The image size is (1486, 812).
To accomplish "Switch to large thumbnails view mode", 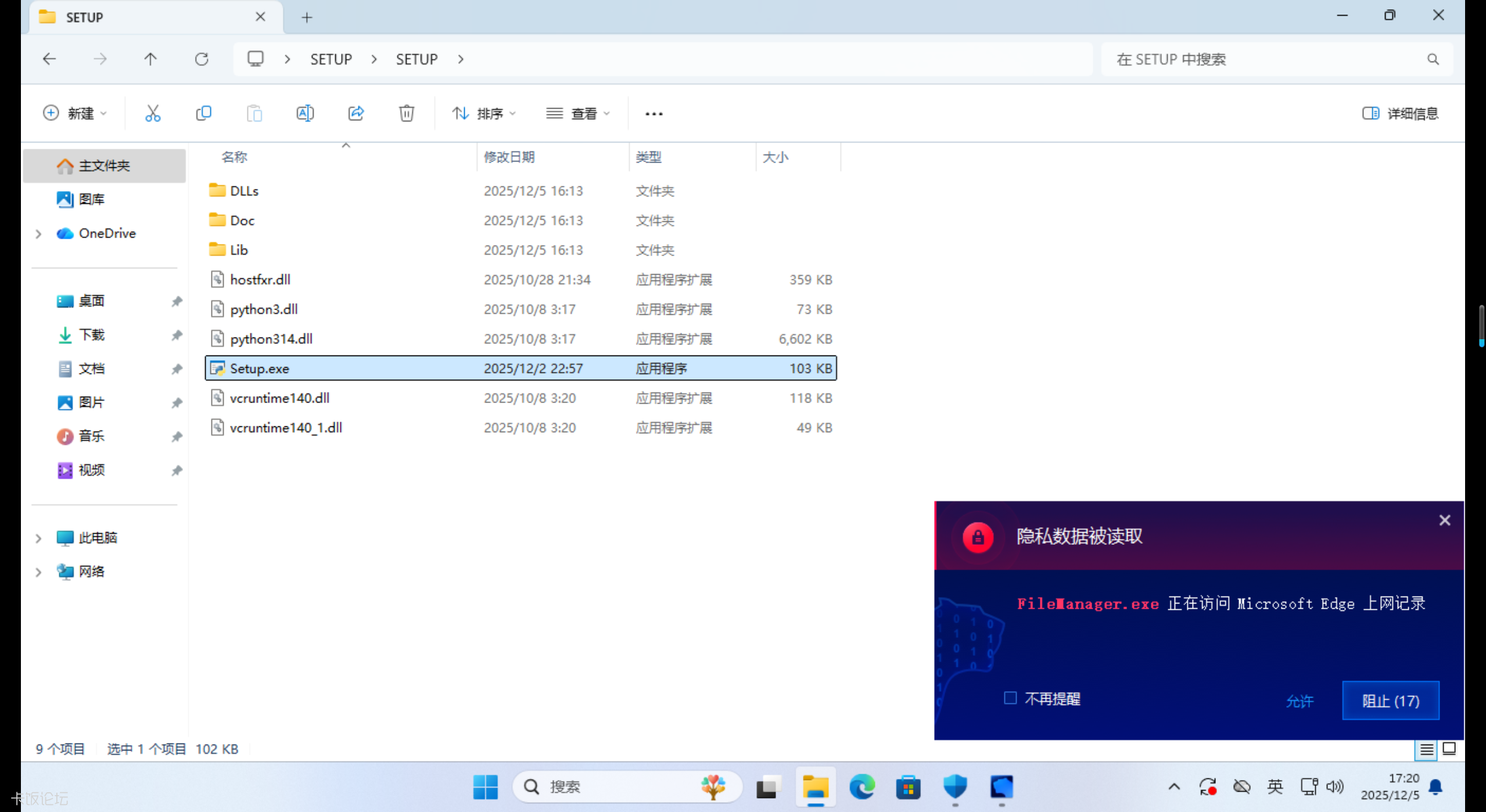I will (1449, 749).
